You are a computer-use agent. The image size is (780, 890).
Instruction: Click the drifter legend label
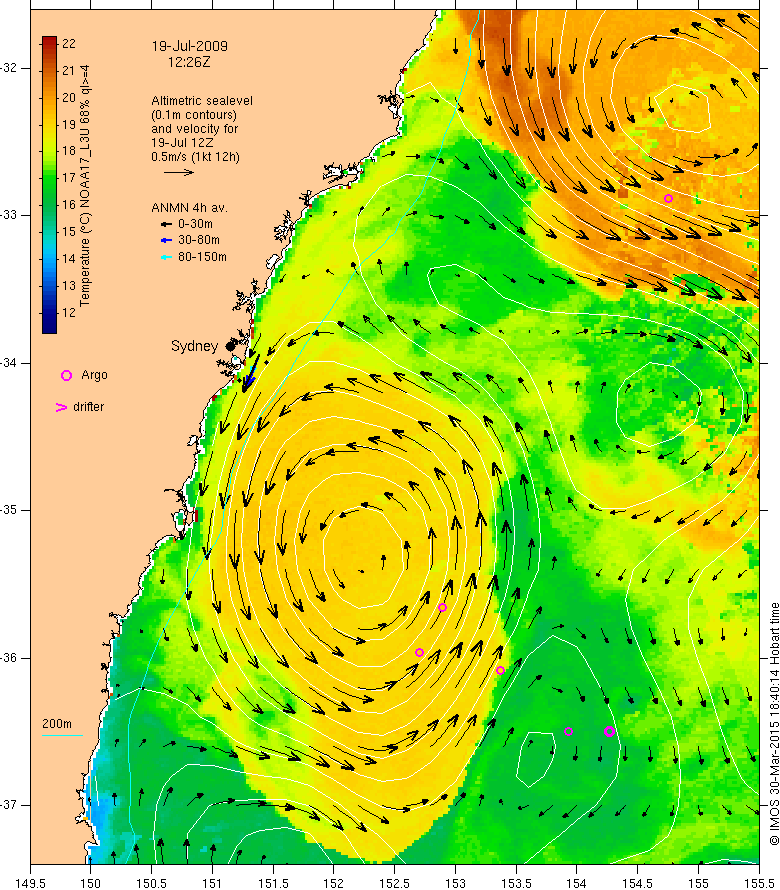(89, 407)
